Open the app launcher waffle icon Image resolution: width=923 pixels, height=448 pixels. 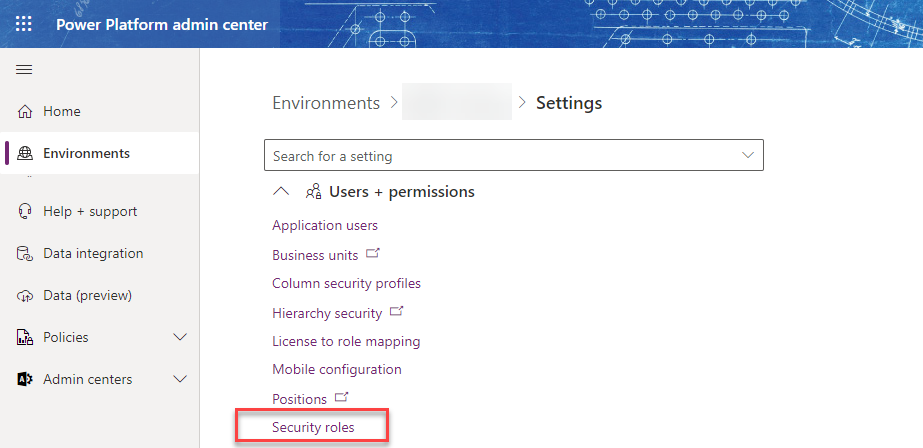24,24
